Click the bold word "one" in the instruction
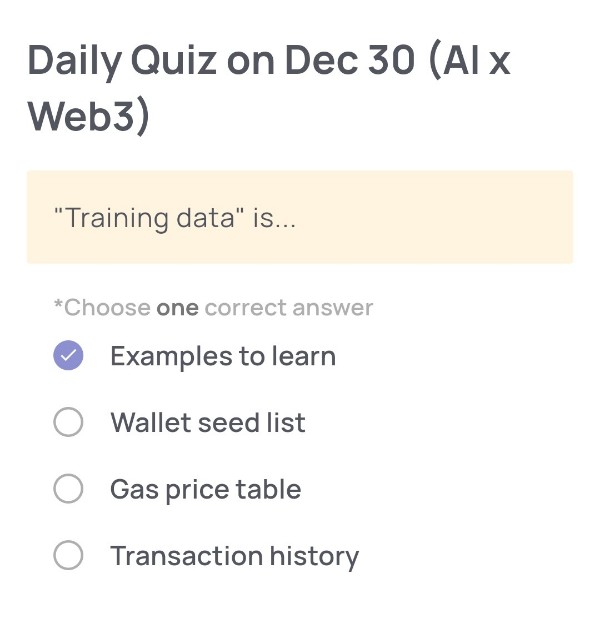This screenshot has height=629, width=600. [177, 307]
